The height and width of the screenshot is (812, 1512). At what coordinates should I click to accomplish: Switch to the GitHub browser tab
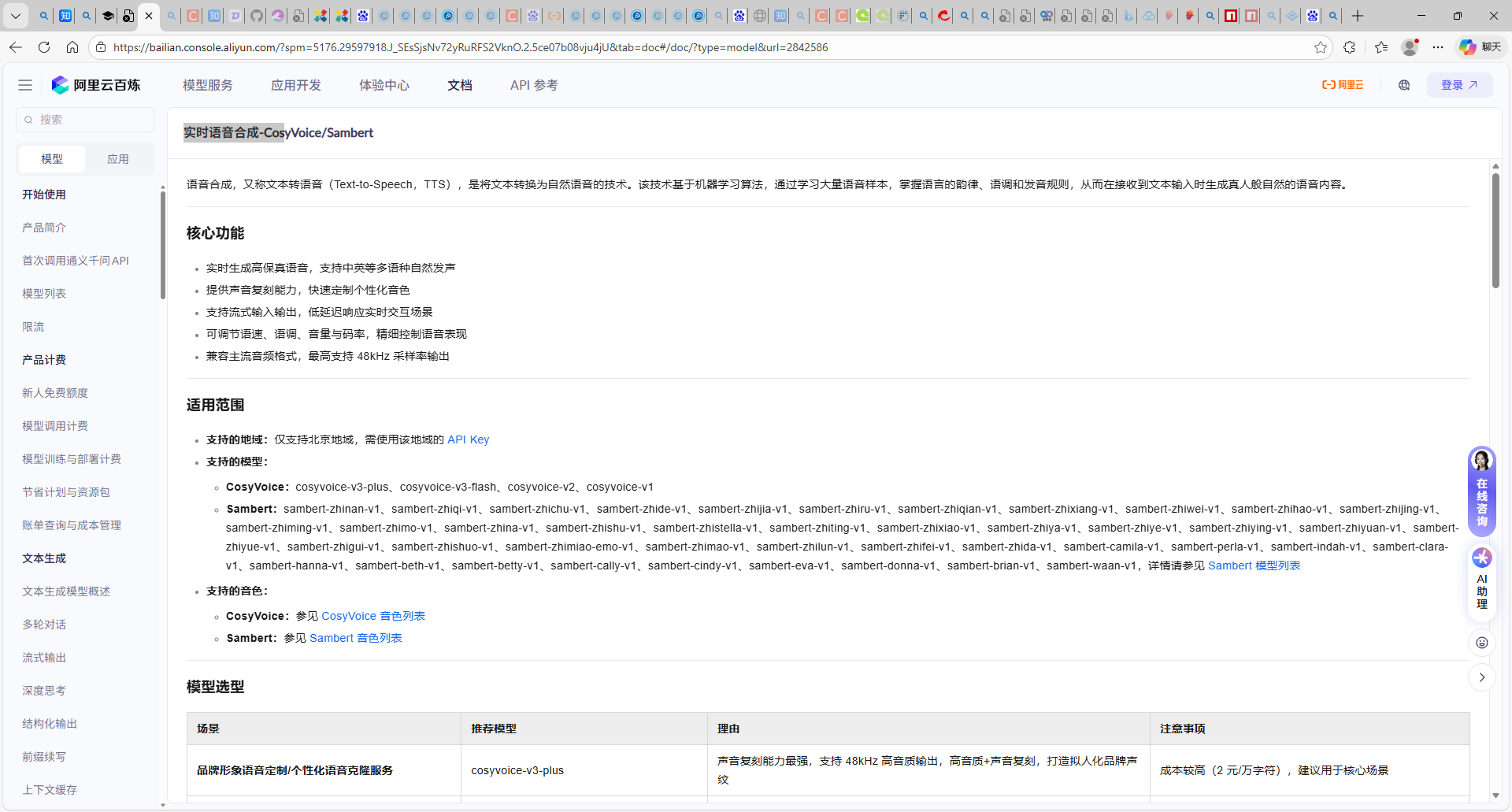point(257,16)
